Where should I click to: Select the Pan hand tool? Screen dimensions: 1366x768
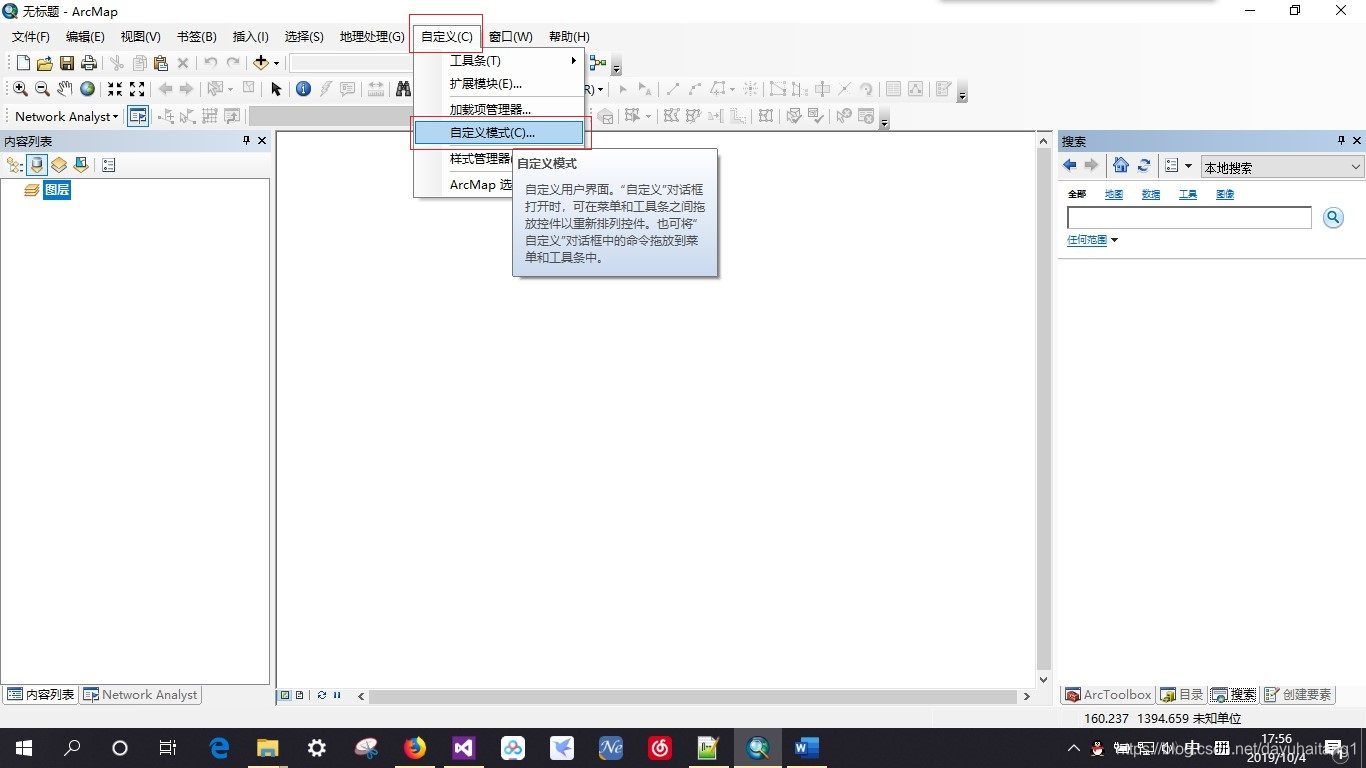tap(65, 89)
